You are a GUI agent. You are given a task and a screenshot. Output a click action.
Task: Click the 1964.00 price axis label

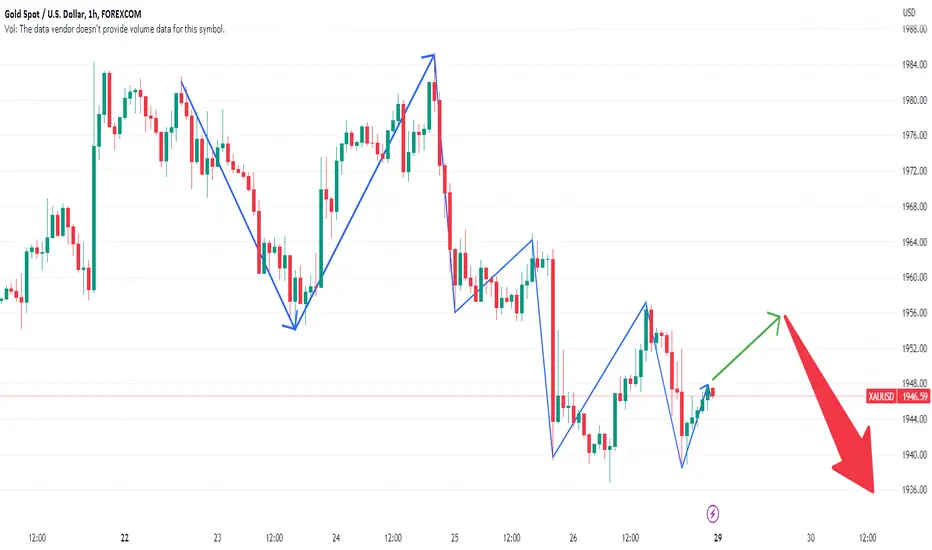pyautogui.click(x=914, y=242)
